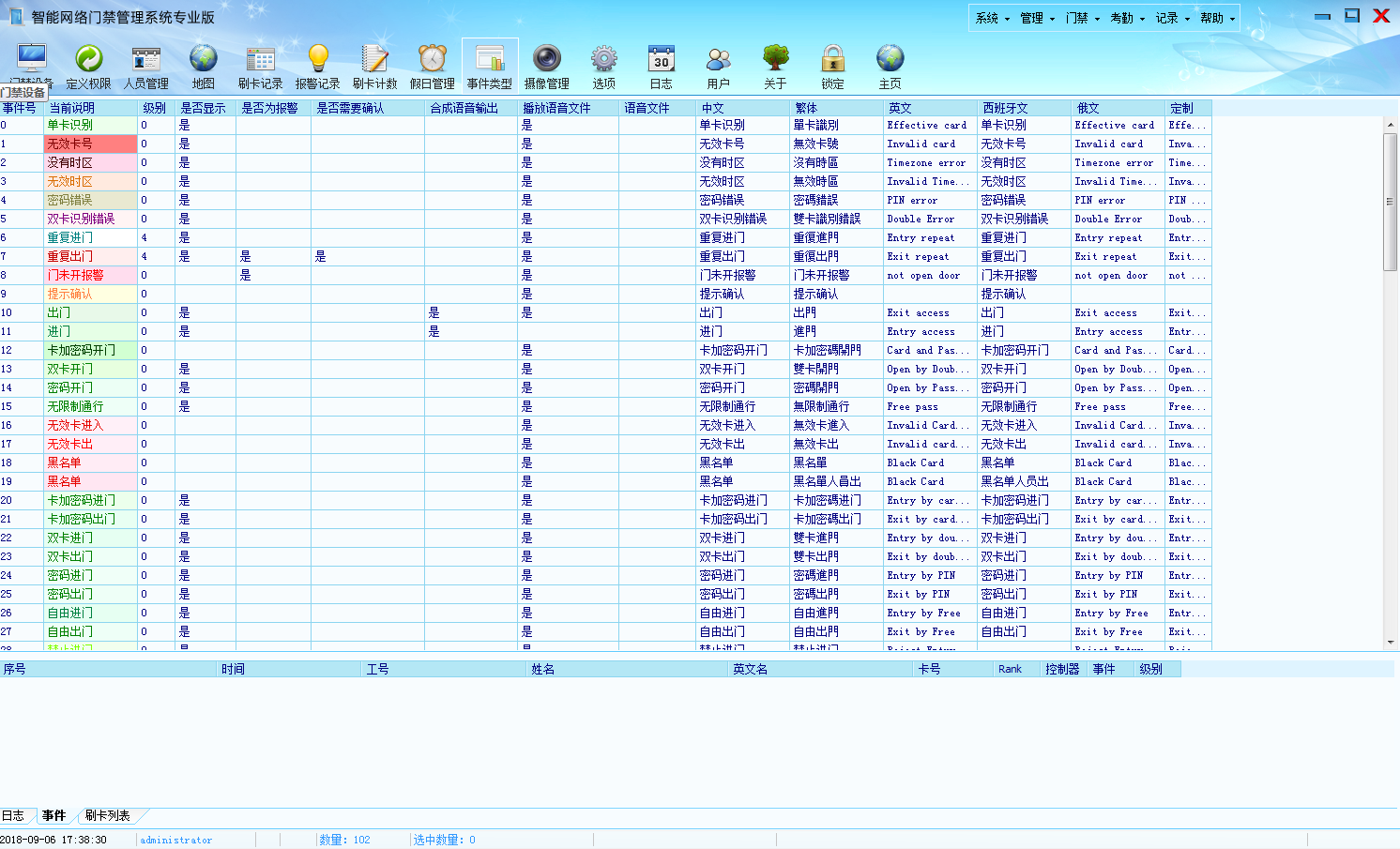Open the 用户 users icon
The height and width of the screenshot is (849, 1400).
(x=719, y=67)
